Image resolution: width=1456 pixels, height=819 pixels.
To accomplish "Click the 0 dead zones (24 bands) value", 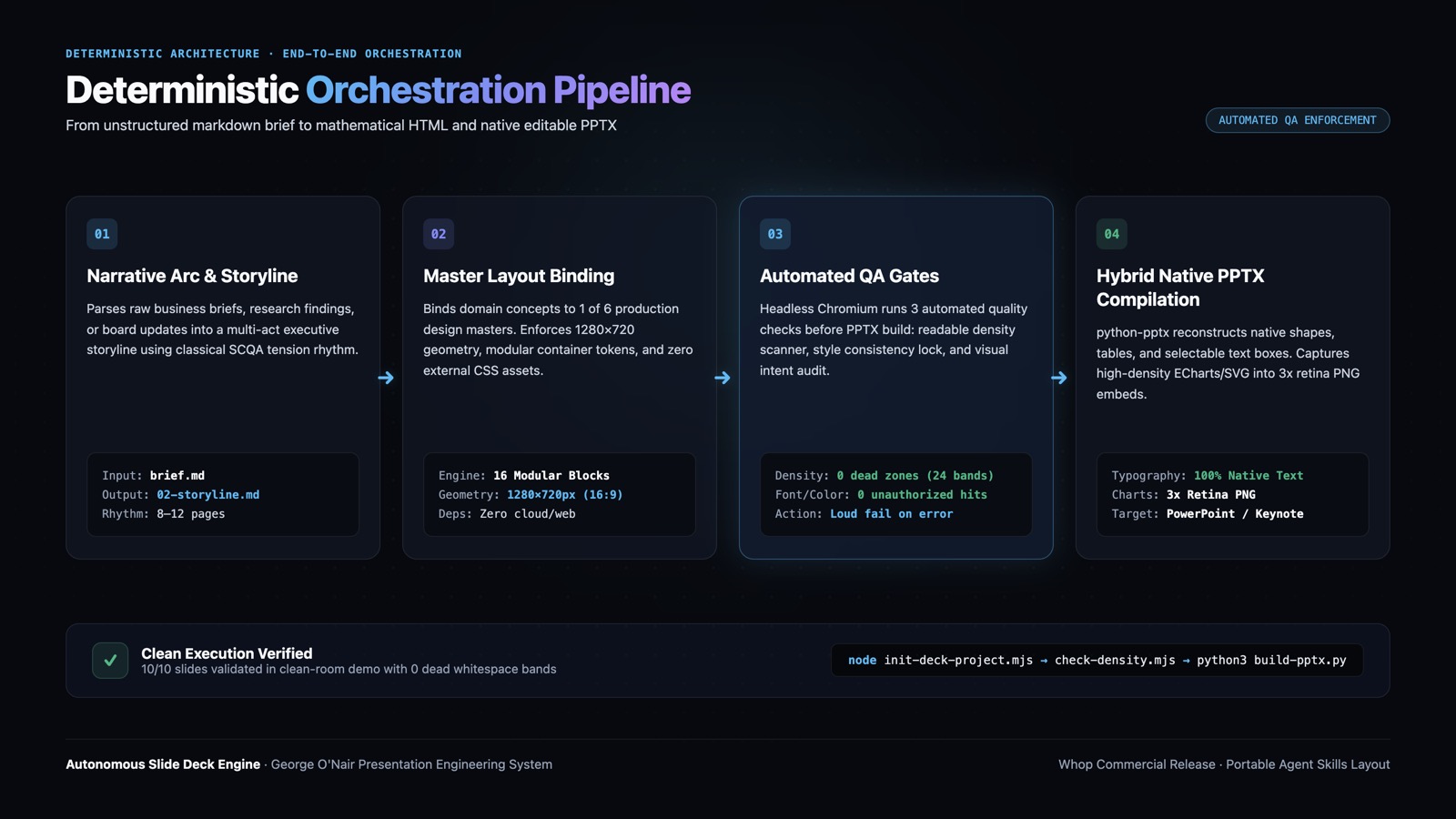I will [915, 476].
